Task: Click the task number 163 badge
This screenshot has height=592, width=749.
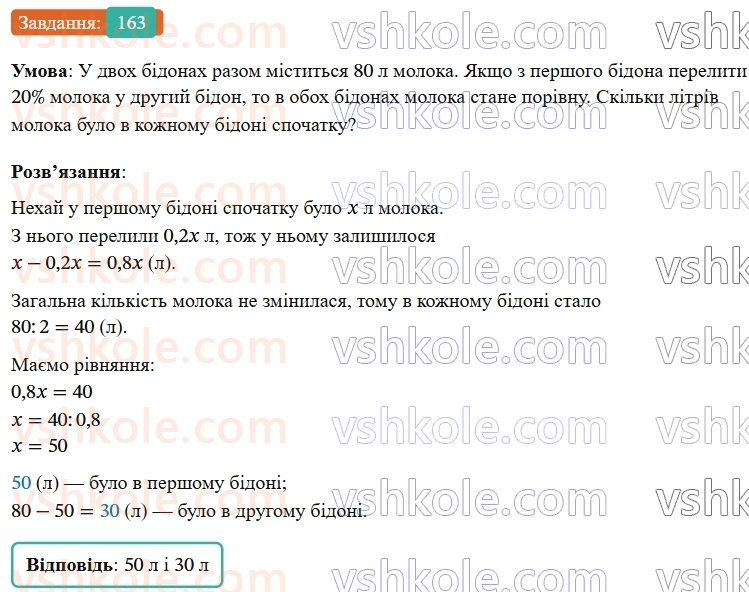Action: point(131,22)
